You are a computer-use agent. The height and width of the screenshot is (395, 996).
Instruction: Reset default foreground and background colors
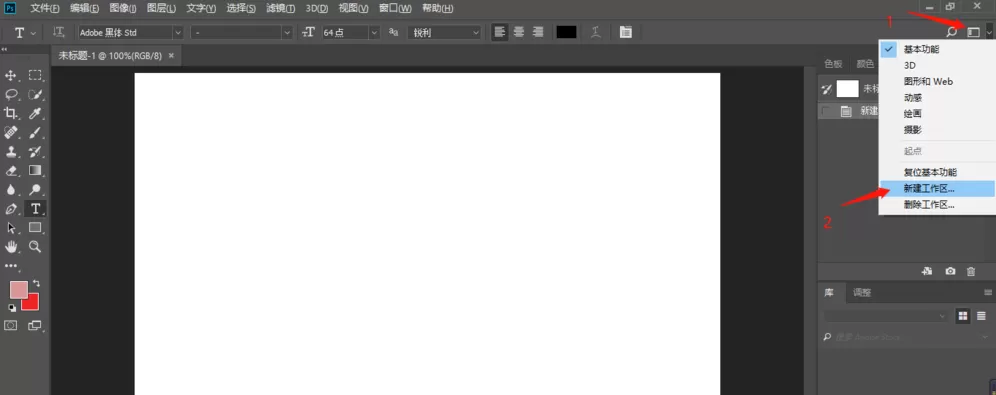[x=12, y=308]
